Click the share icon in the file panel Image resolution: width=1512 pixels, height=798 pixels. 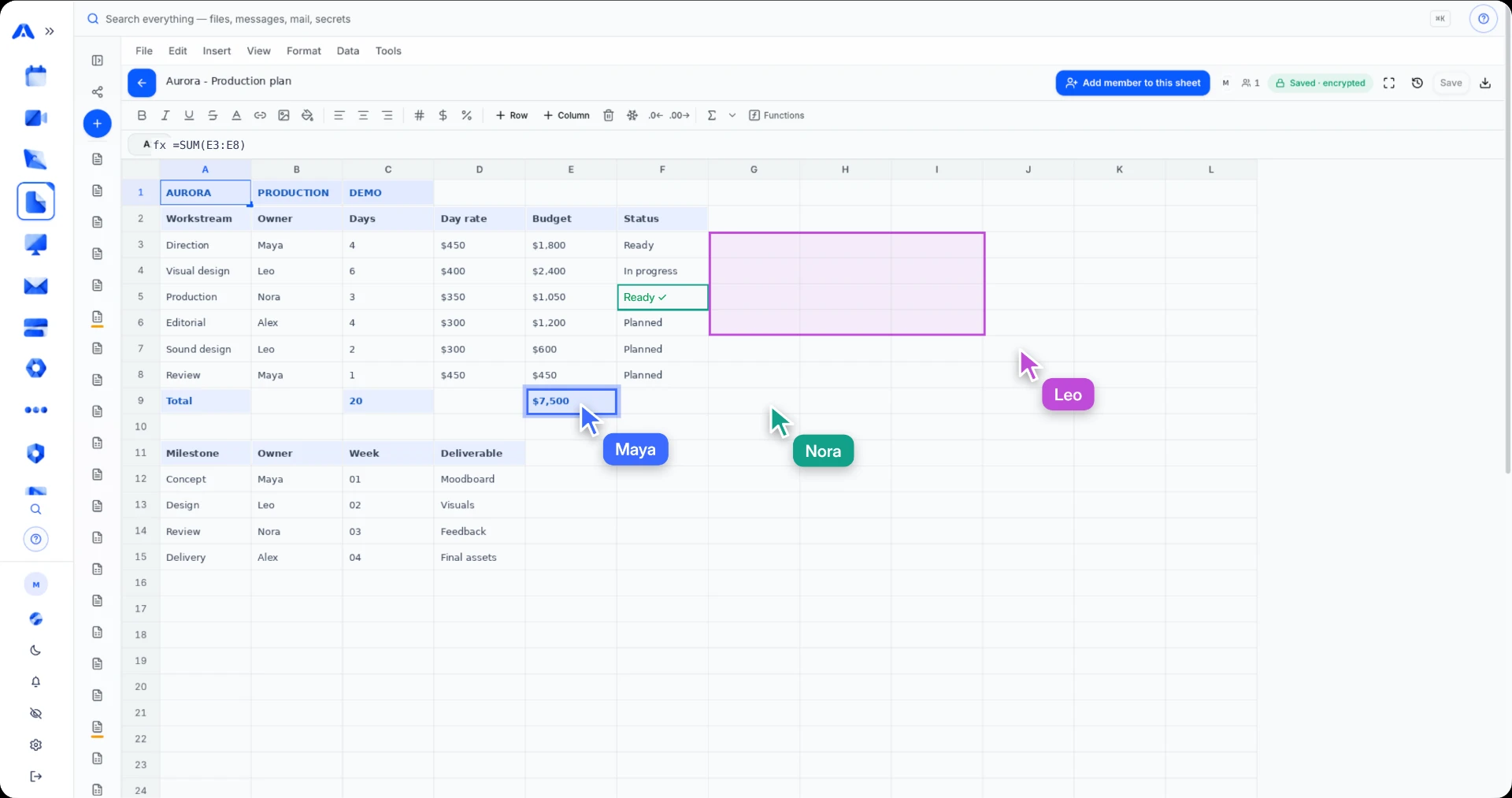(98, 92)
